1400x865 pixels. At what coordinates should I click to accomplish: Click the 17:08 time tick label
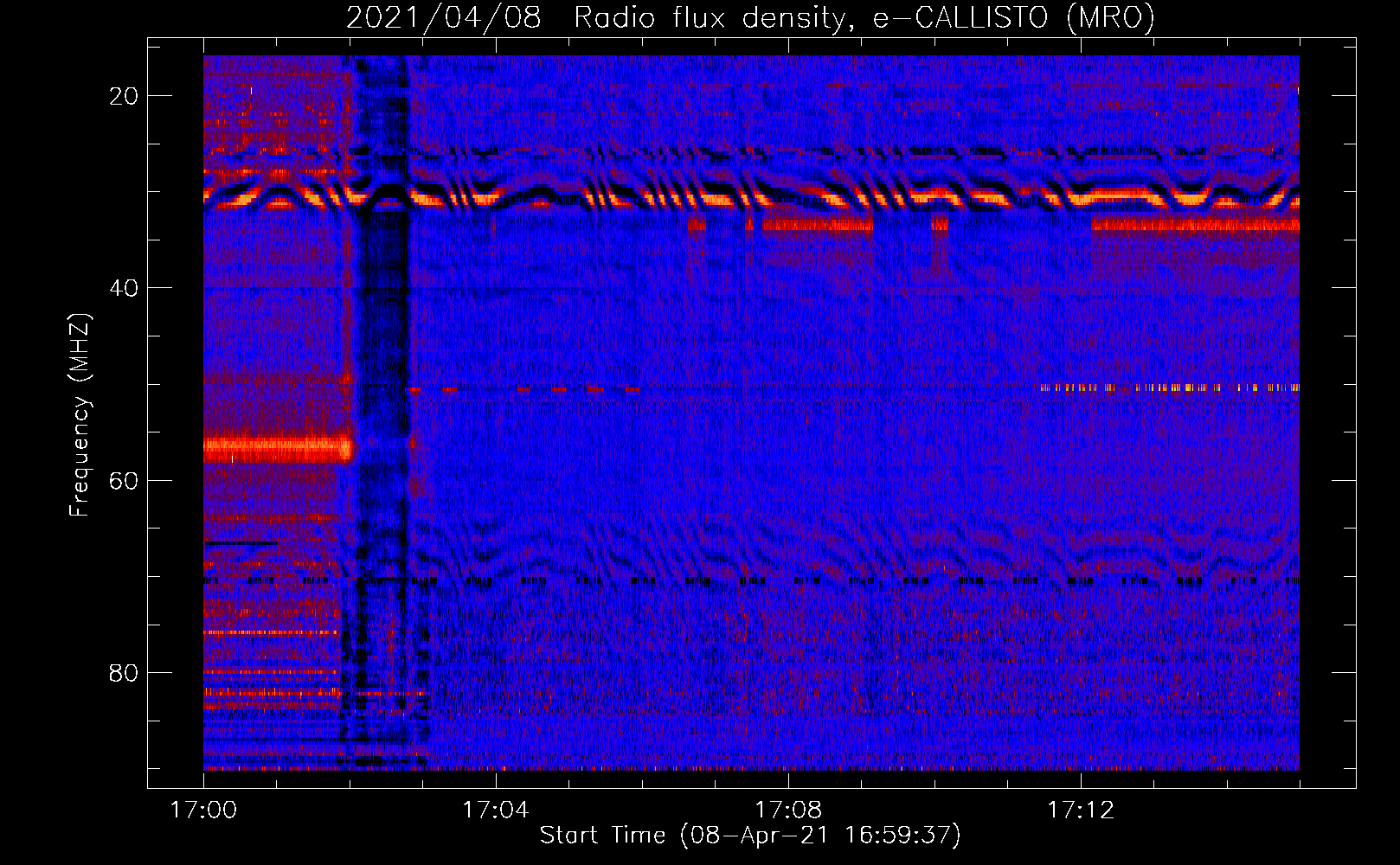click(x=788, y=811)
